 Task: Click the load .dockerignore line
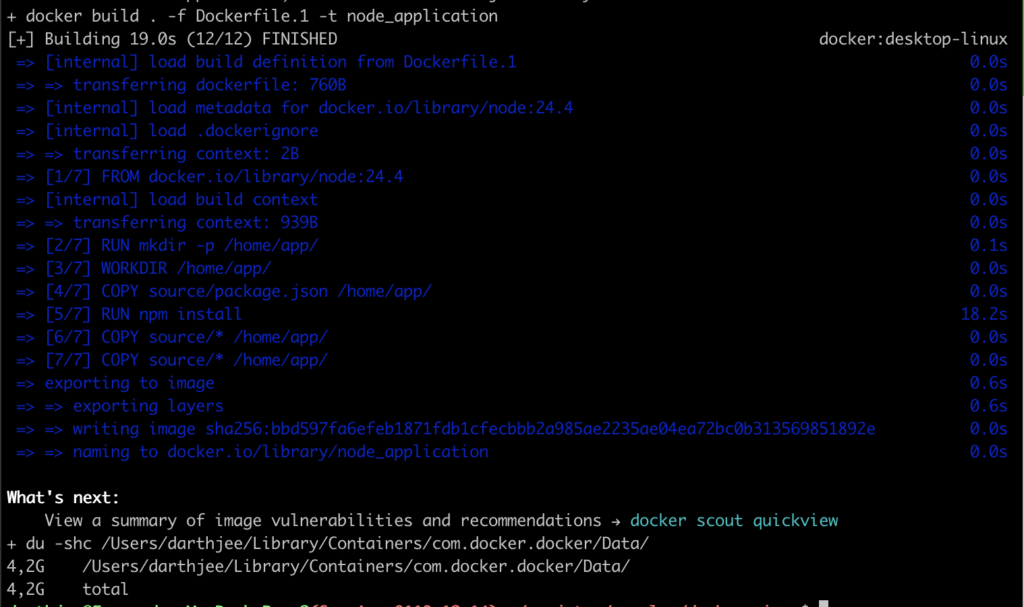pyautogui.click(x=181, y=130)
